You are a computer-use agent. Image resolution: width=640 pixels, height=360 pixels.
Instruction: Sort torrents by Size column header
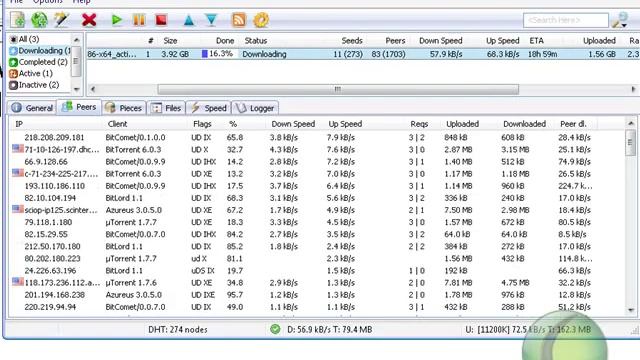(170, 41)
